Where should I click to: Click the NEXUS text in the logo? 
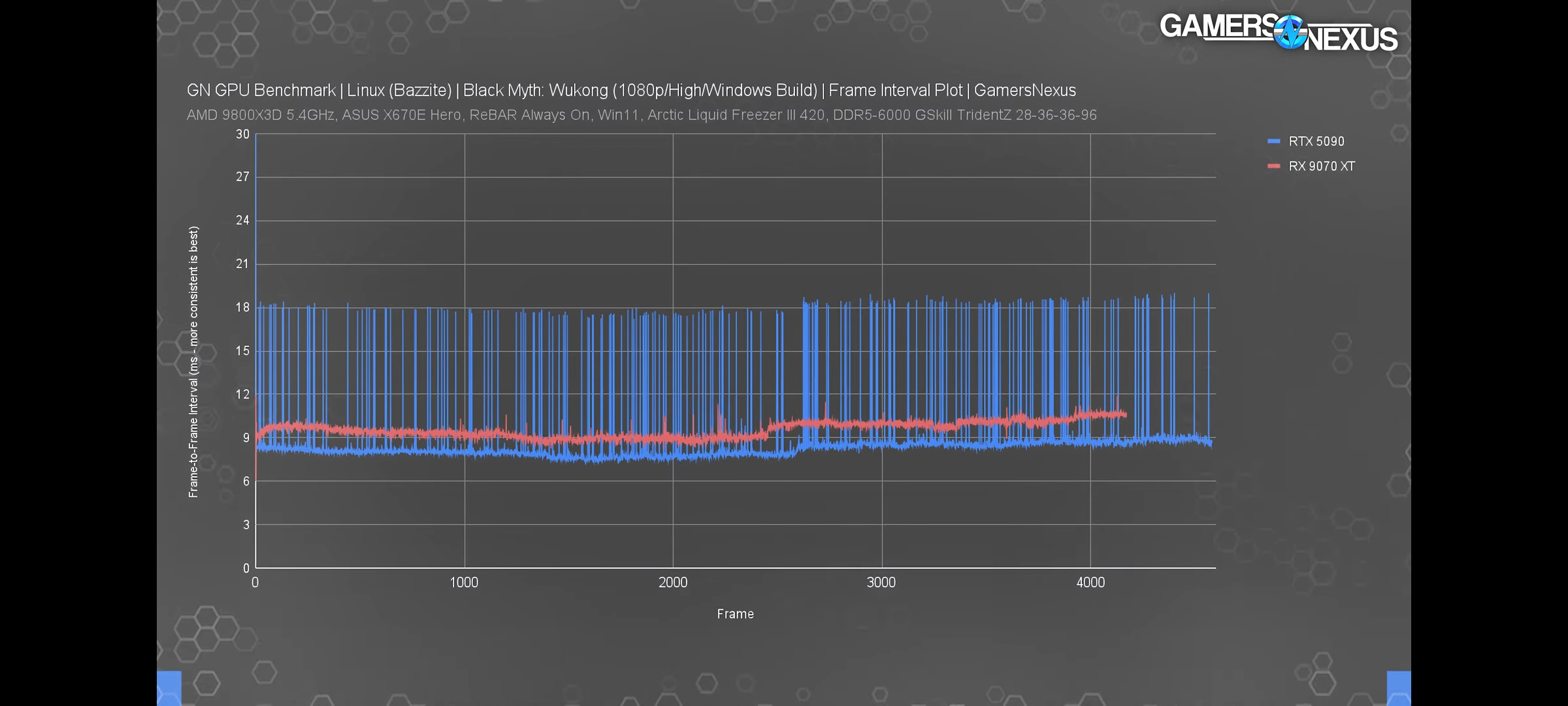point(1351,39)
